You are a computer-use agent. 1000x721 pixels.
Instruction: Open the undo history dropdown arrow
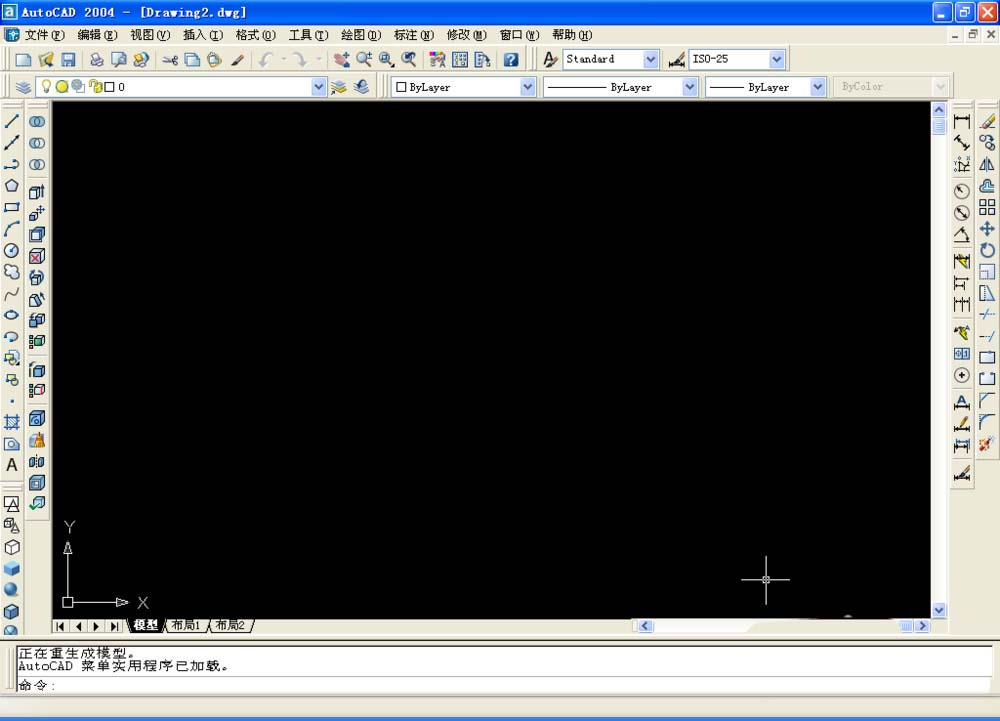(x=283, y=59)
